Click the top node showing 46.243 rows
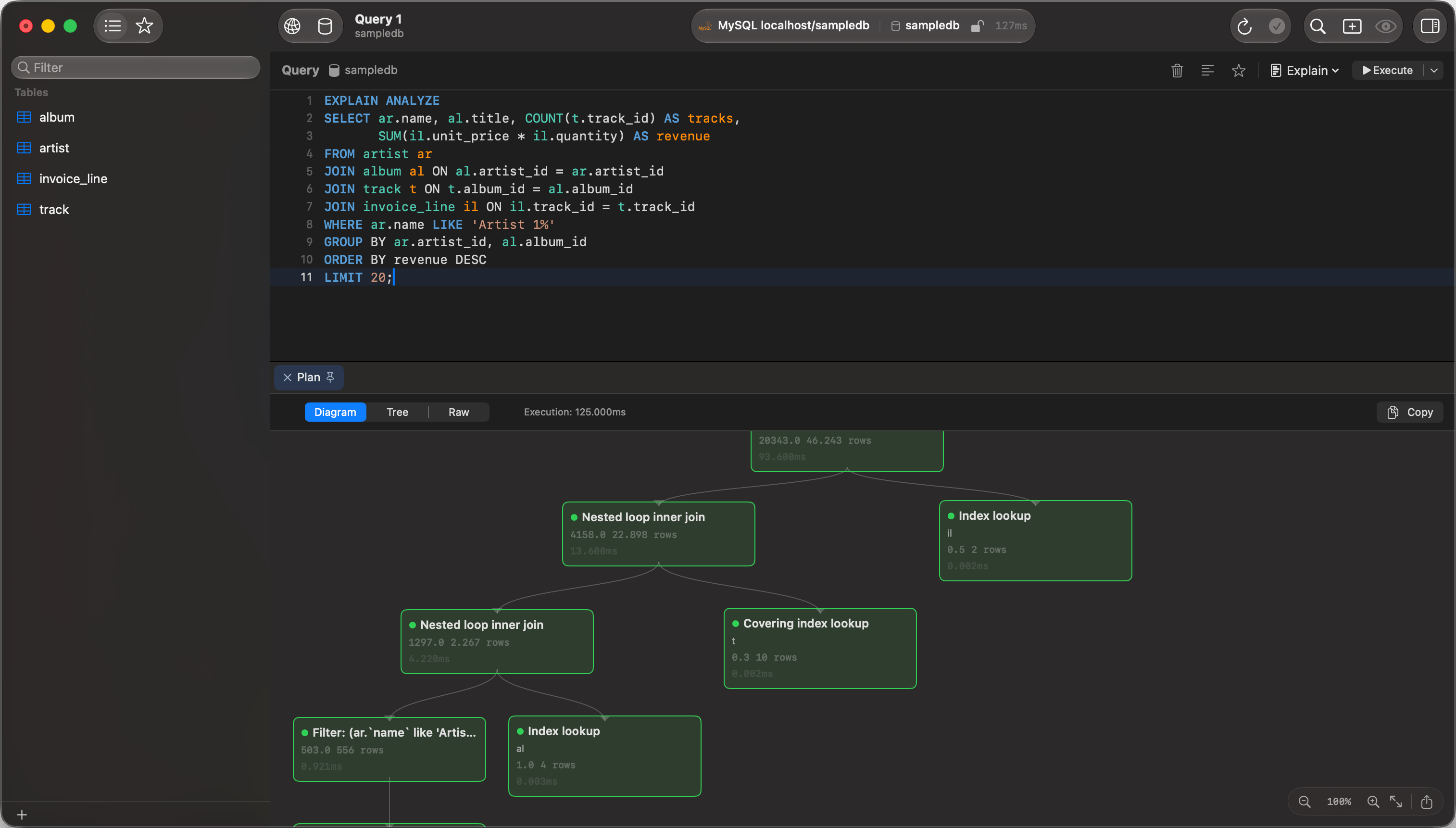Viewport: 1456px width, 828px height. coord(847,451)
